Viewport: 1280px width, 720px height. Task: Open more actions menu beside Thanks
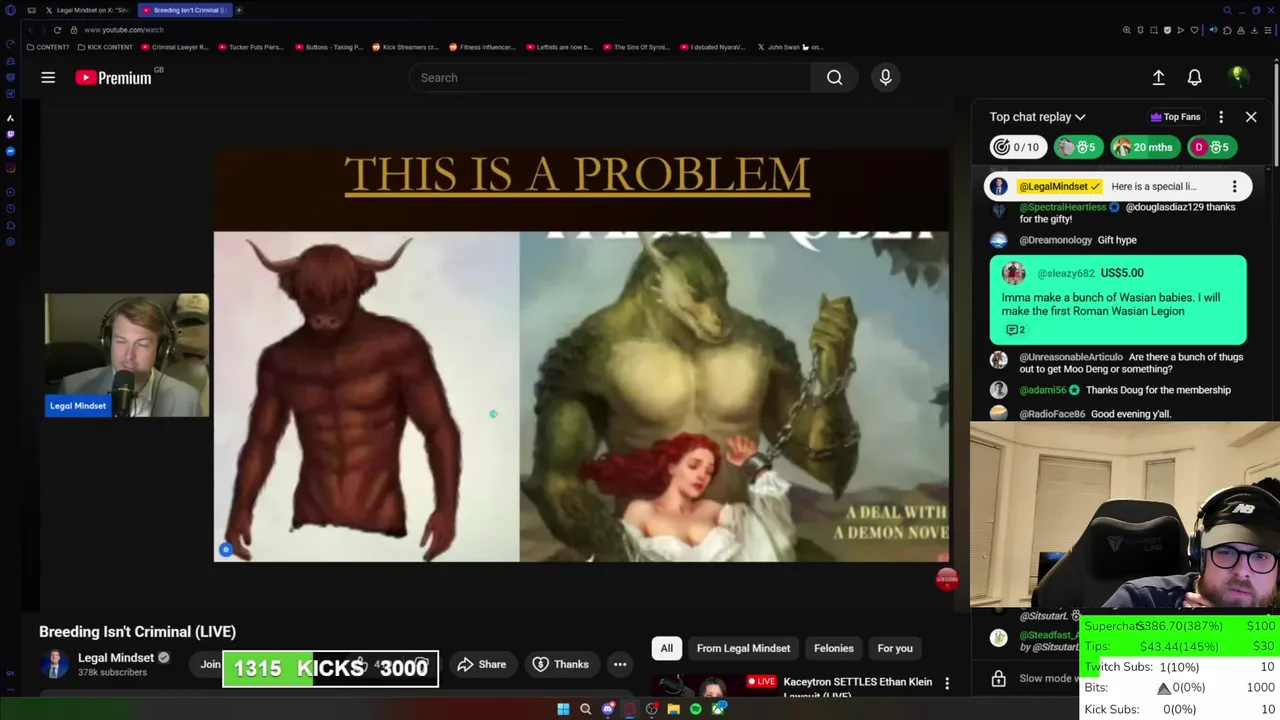point(620,664)
